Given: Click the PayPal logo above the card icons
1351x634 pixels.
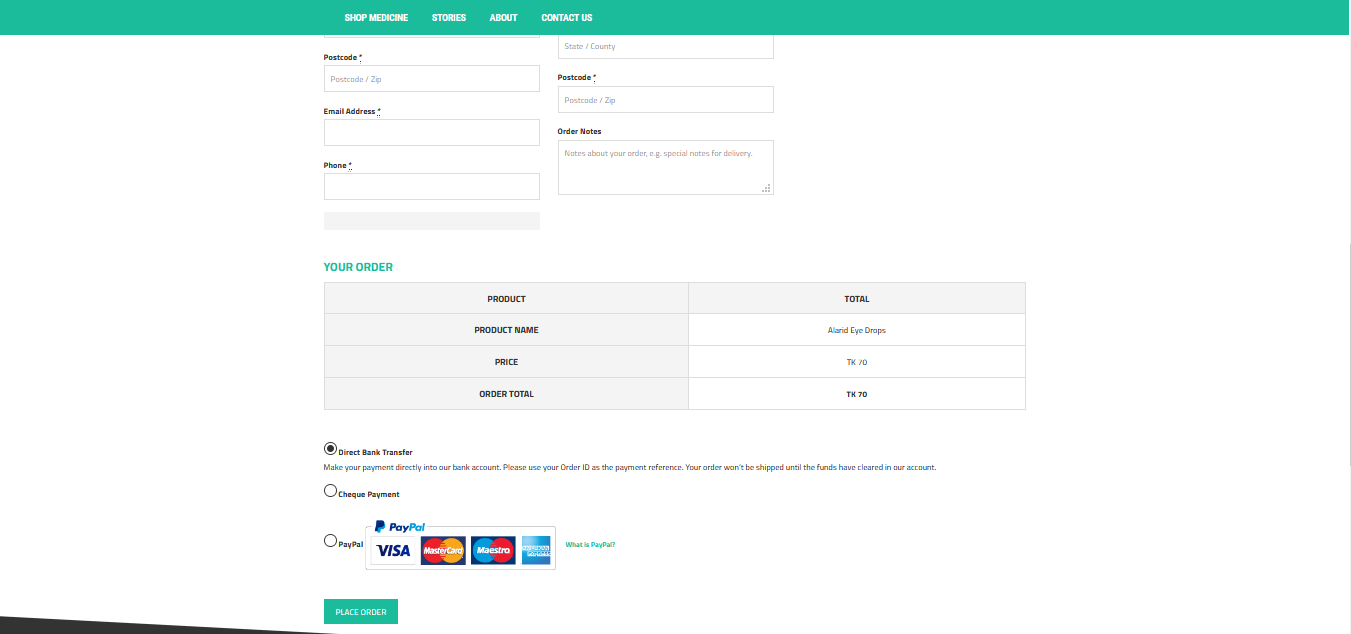Looking at the screenshot, I should (400, 526).
